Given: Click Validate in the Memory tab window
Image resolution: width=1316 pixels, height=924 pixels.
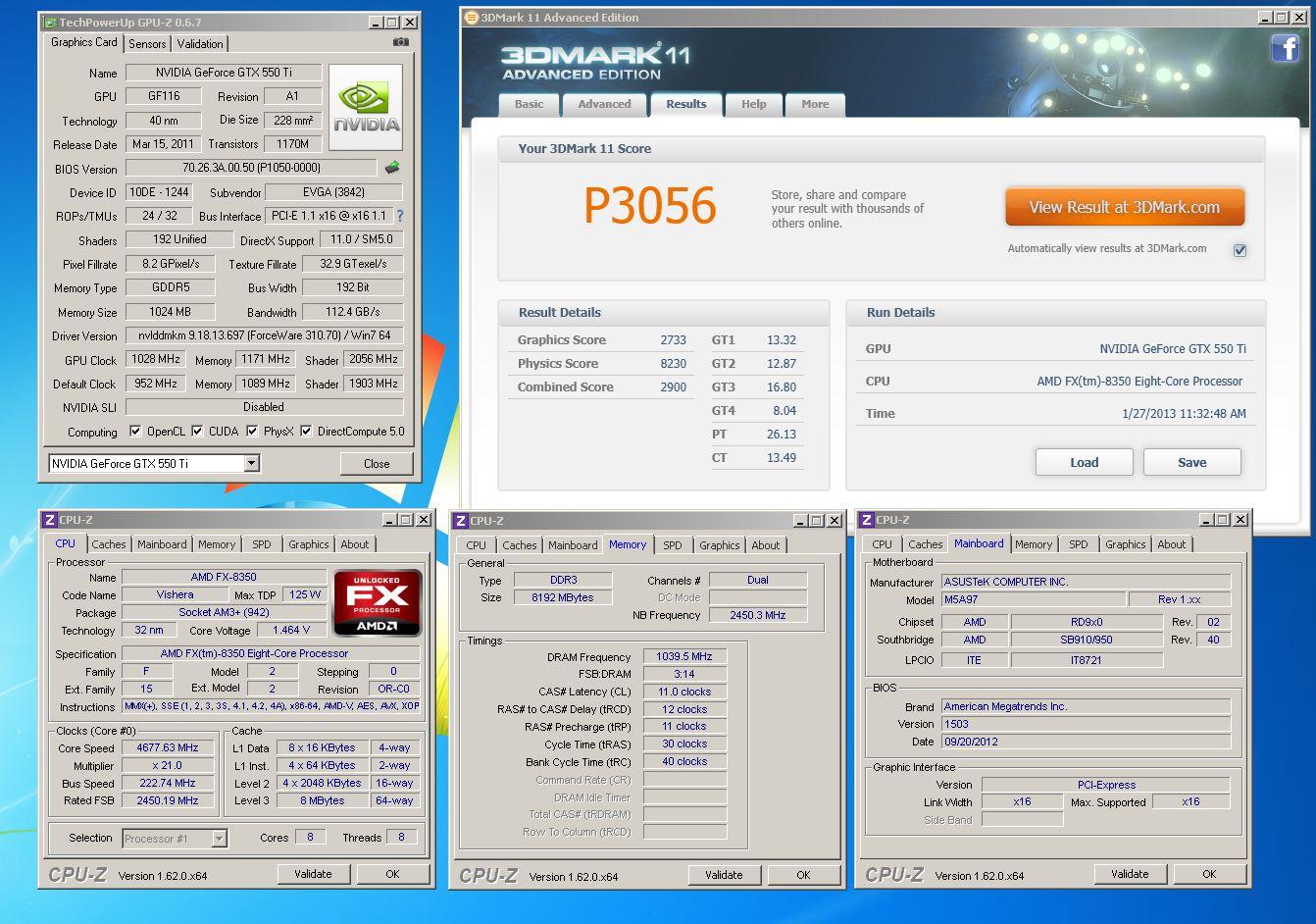Looking at the screenshot, I should click(x=724, y=875).
